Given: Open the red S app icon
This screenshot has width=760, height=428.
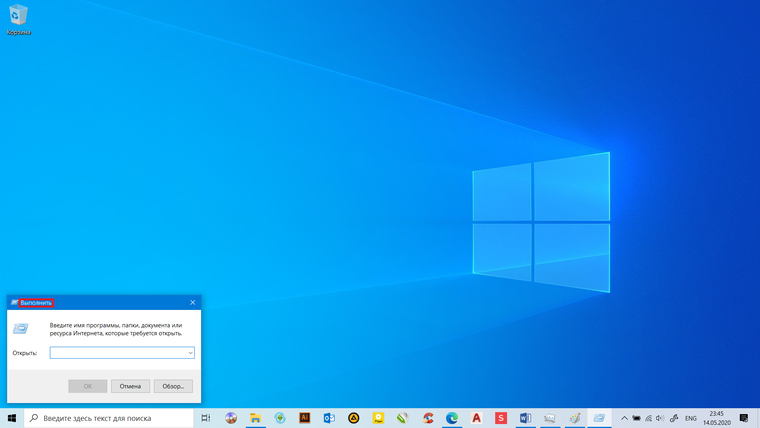Looking at the screenshot, I should (501, 418).
